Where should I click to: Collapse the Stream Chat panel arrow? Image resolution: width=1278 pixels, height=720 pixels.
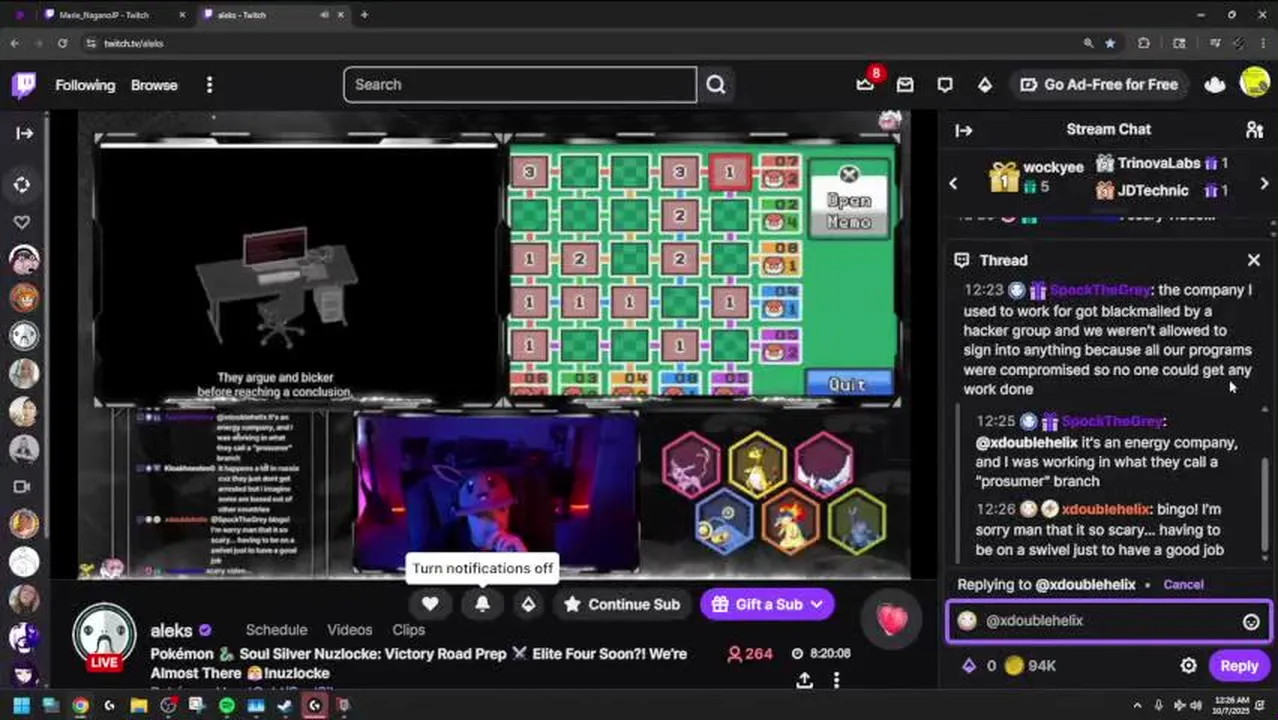point(964,130)
